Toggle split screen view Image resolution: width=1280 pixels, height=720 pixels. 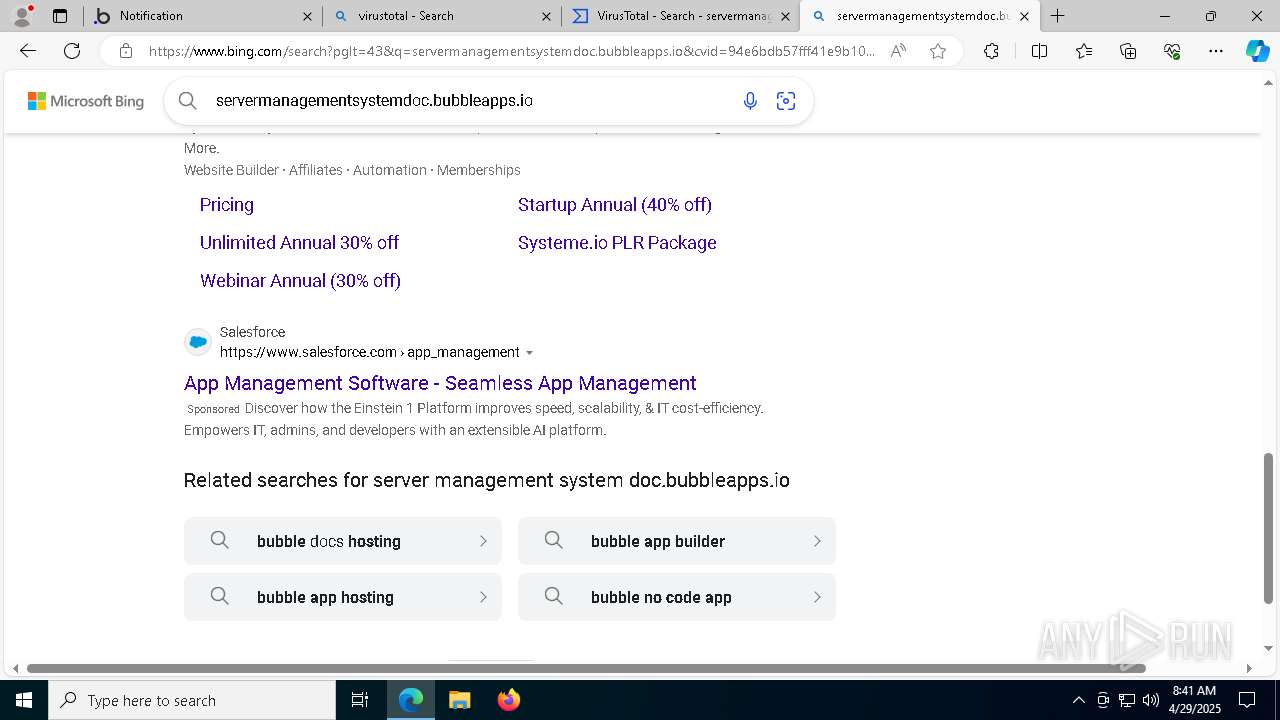1039,51
